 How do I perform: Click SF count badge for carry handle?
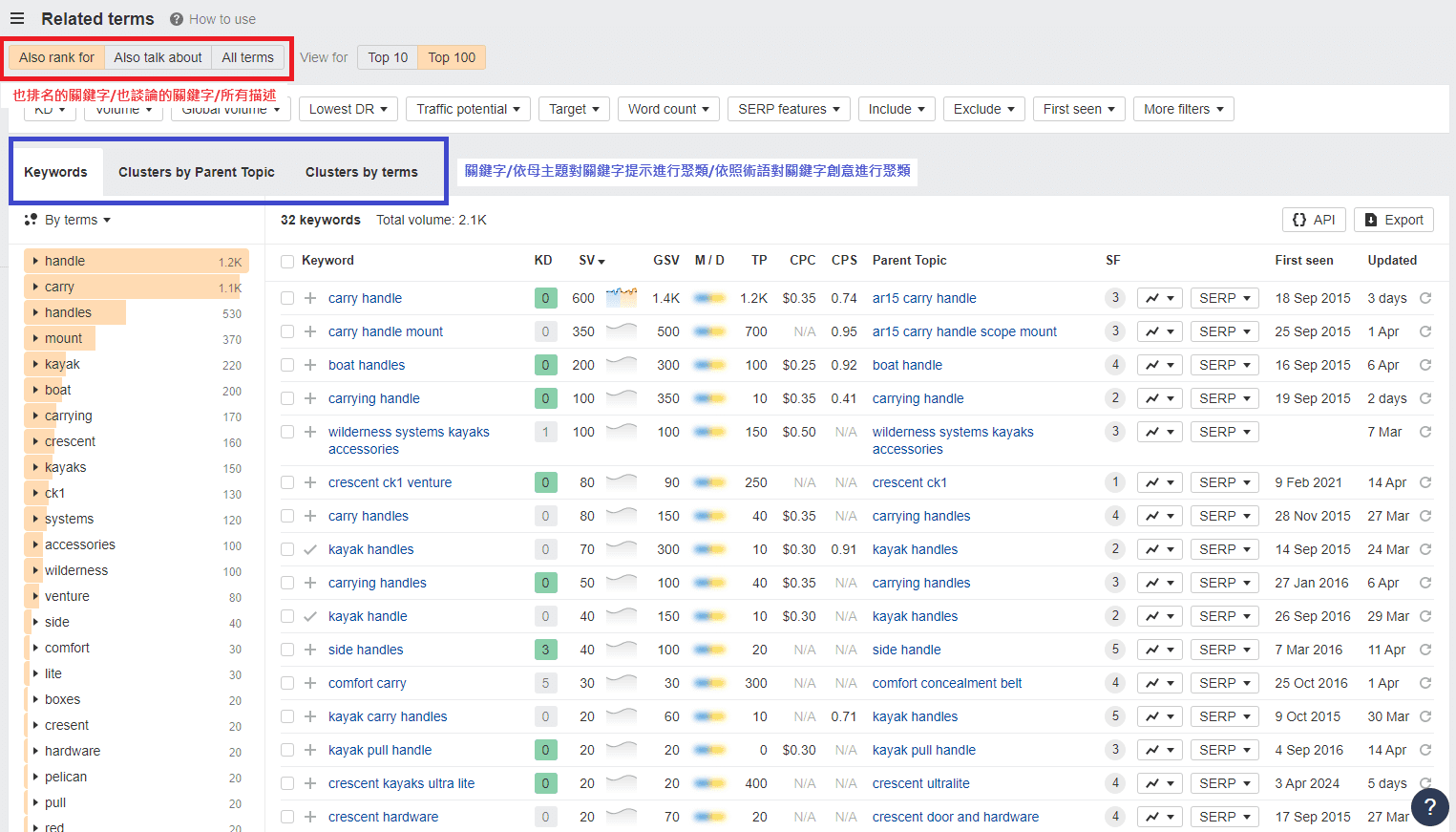point(1115,298)
